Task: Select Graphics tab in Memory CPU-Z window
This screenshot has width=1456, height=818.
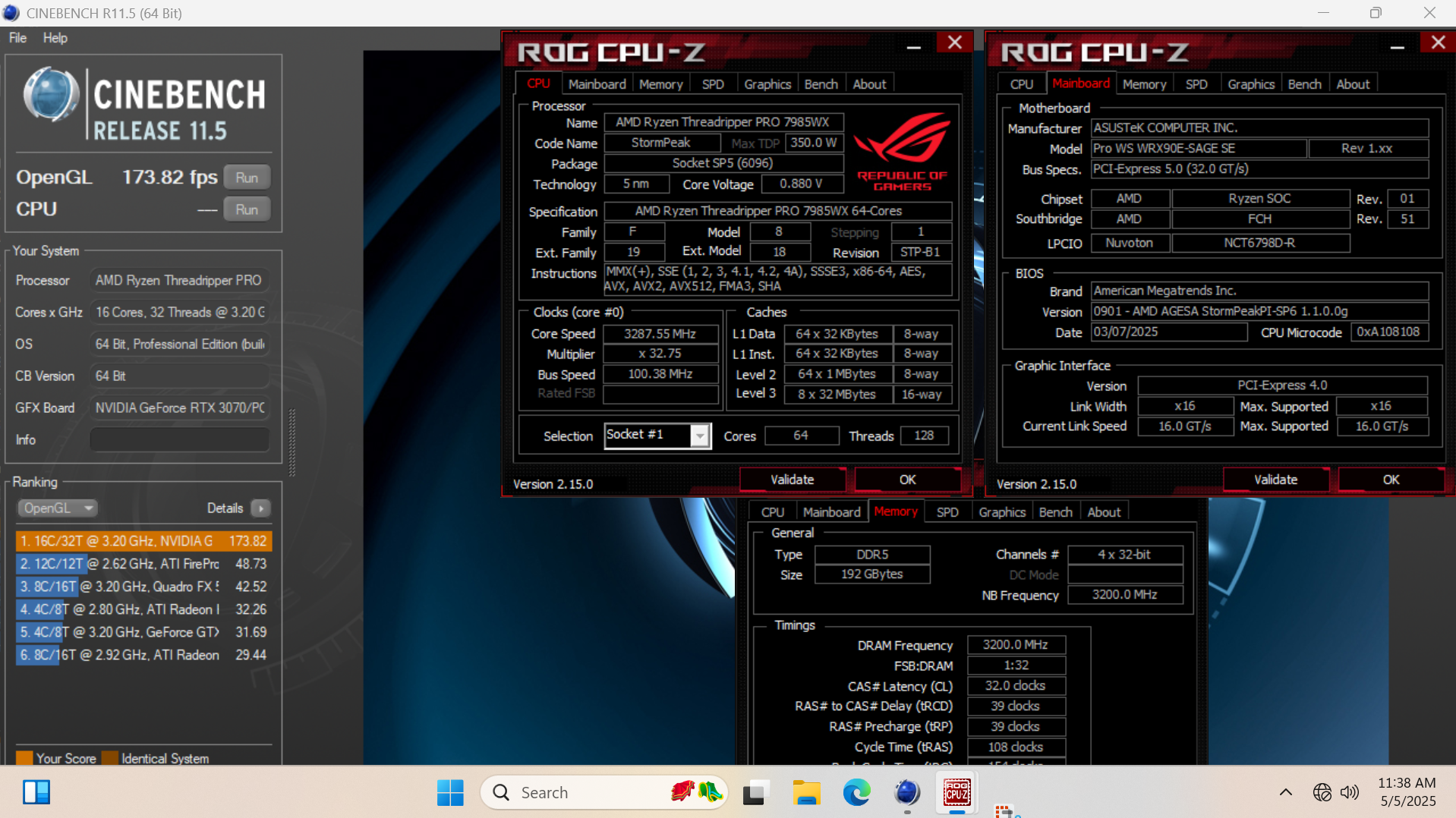Action: point(1002,512)
